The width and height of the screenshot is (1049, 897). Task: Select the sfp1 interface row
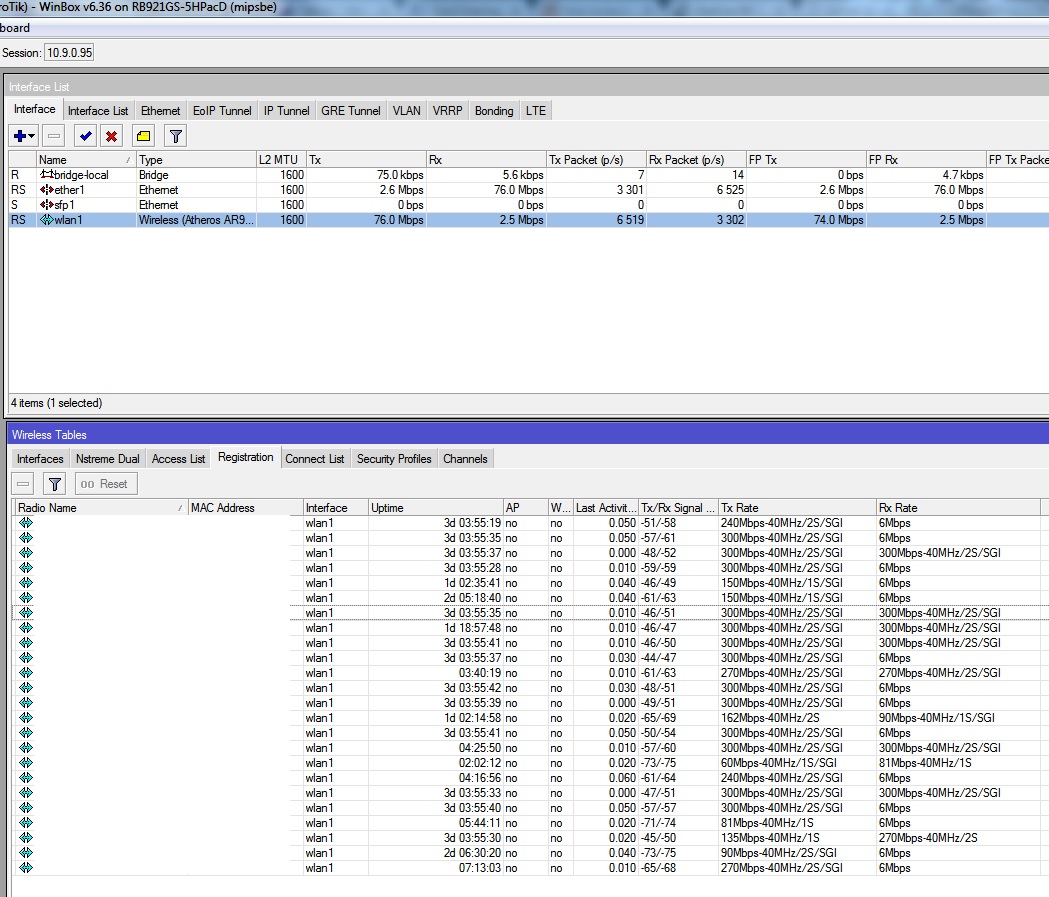pos(529,205)
